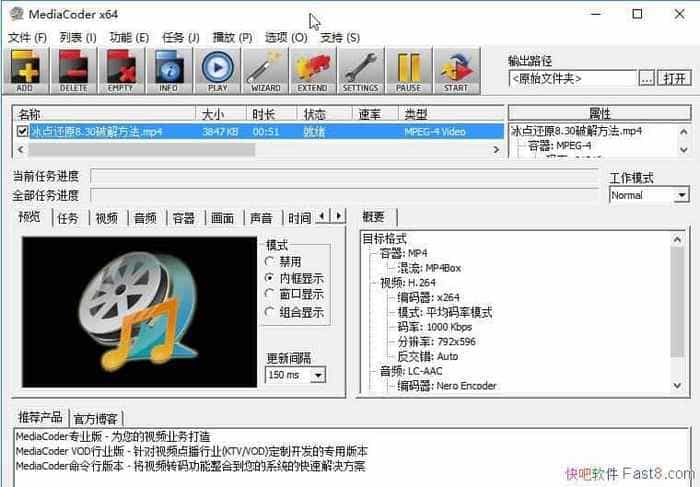This screenshot has width=700, height=487.
Task: Click the 时长 column header
Action: [271, 114]
